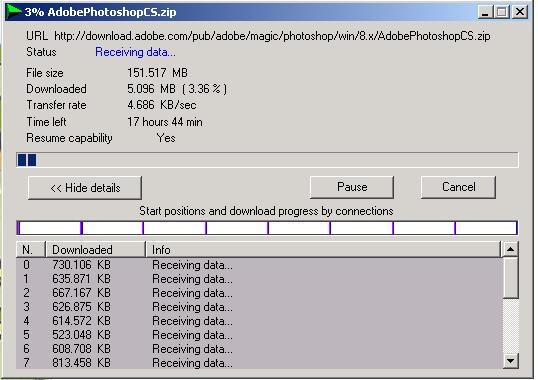Click the download URL text
The image size is (538, 380).
272,36
